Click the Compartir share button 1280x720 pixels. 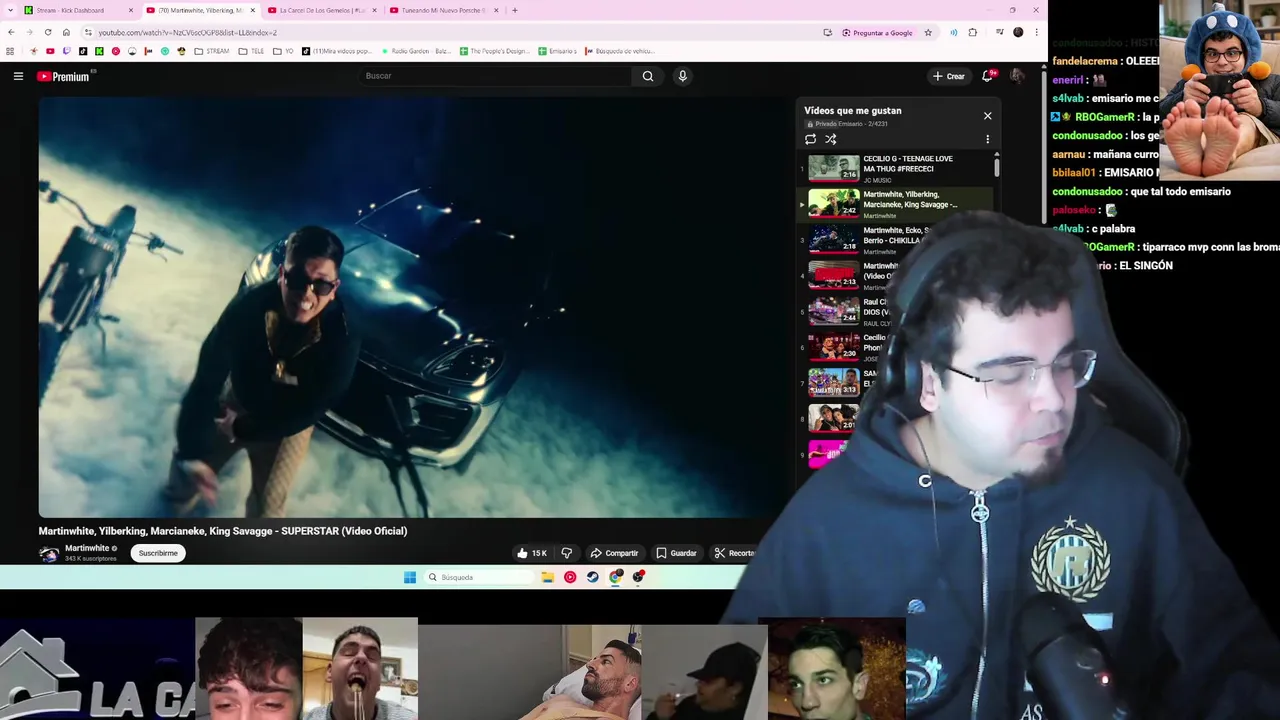(614, 553)
